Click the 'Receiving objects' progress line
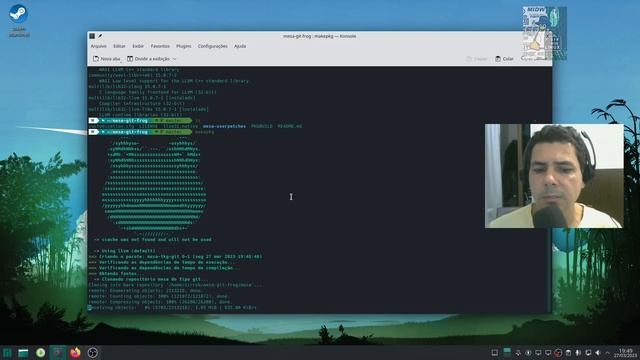The image size is (640, 360). (172, 307)
